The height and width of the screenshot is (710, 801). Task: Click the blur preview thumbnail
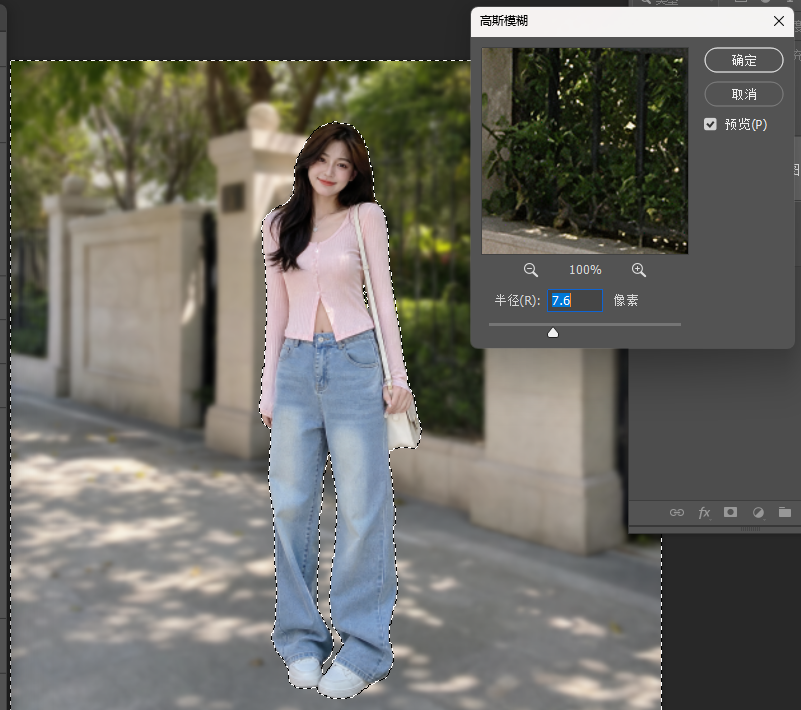[x=585, y=151]
